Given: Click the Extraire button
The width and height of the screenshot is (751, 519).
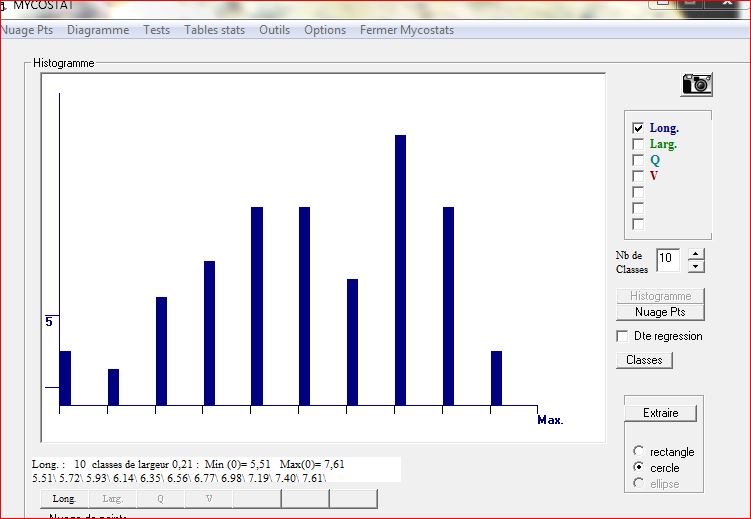Looking at the screenshot, I should [x=660, y=413].
